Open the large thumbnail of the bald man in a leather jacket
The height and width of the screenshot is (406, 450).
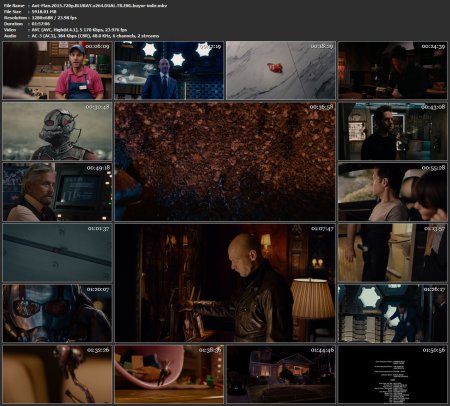[225, 283]
